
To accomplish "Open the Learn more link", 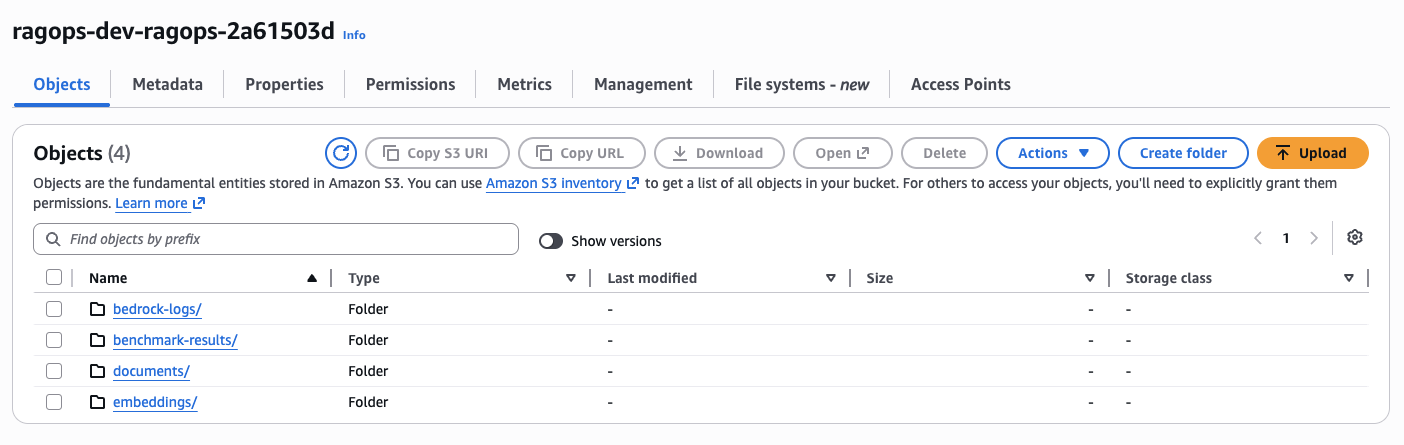I will click(160, 203).
